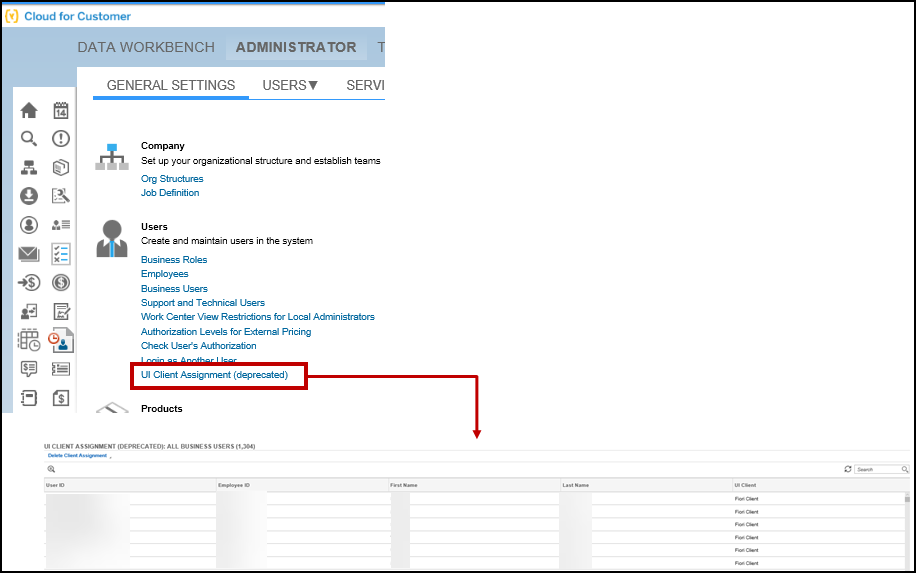
Task: Open the Org Structures link
Action: tap(172, 179)
